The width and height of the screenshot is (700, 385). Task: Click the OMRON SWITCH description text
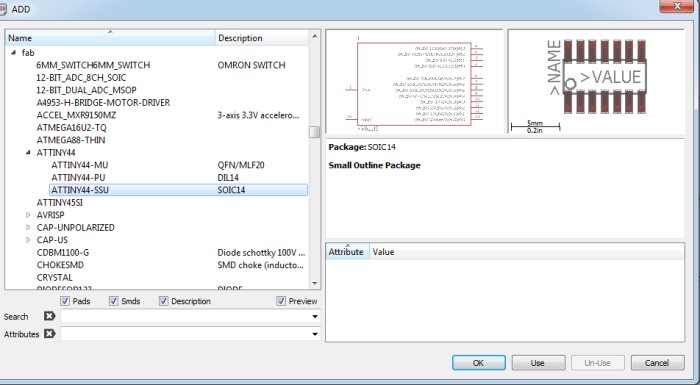point(251,65)
